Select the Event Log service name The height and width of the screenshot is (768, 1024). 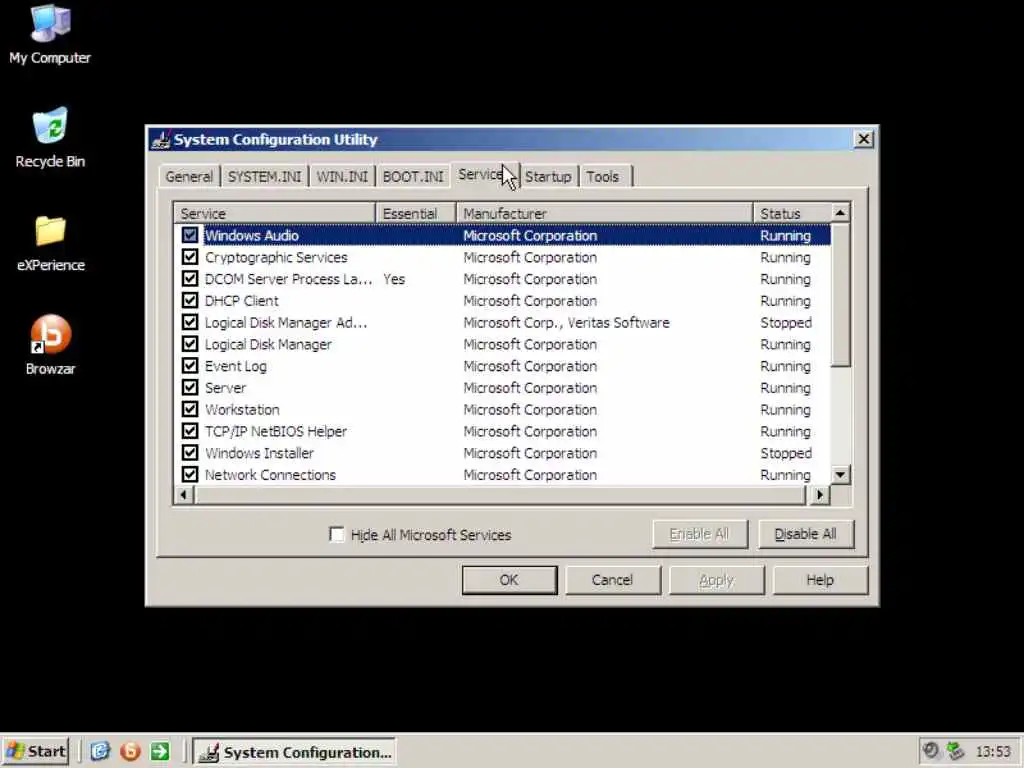236,366
